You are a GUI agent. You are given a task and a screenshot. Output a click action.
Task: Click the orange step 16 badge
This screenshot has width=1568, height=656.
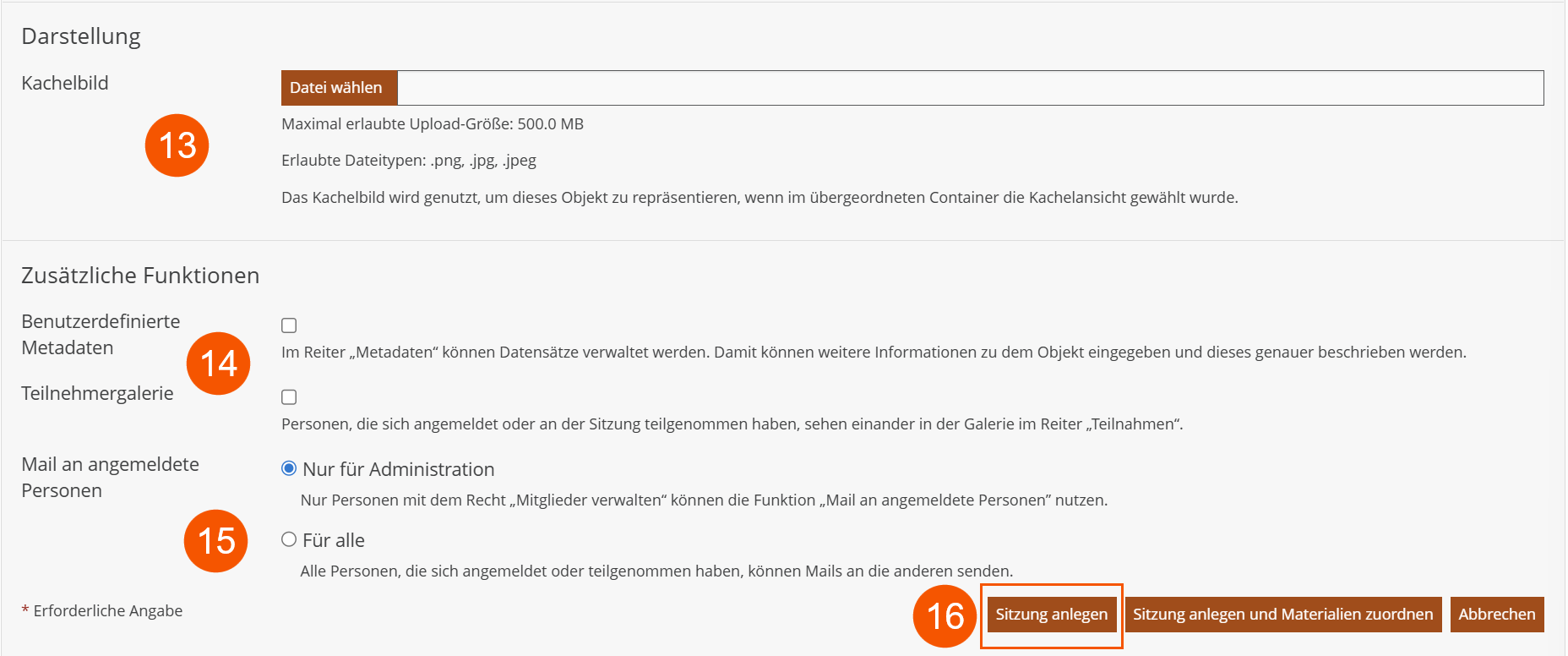click(x=945, y=616)
